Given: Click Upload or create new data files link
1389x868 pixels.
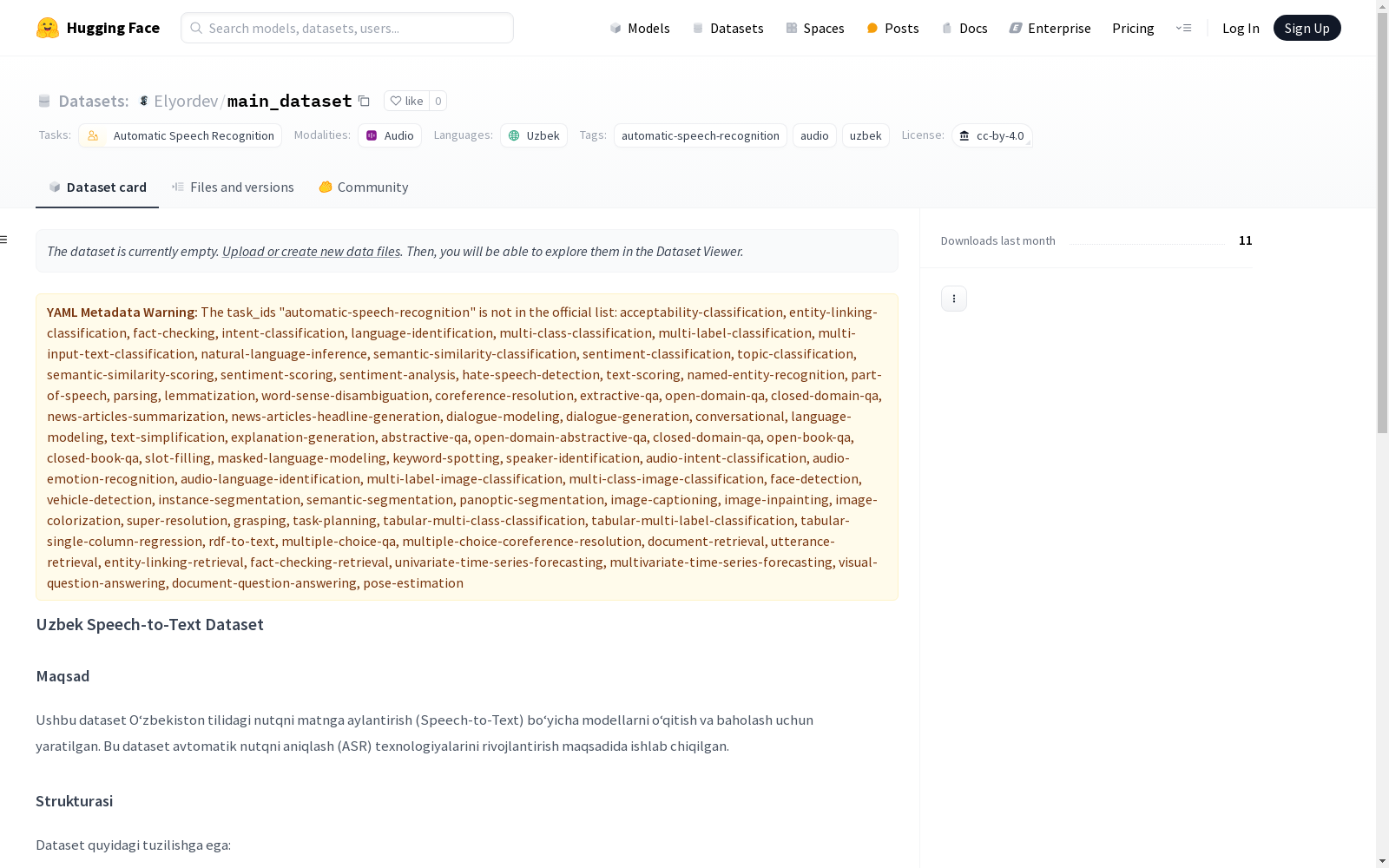Looking at the screenshot, I should tap(311, 251).
